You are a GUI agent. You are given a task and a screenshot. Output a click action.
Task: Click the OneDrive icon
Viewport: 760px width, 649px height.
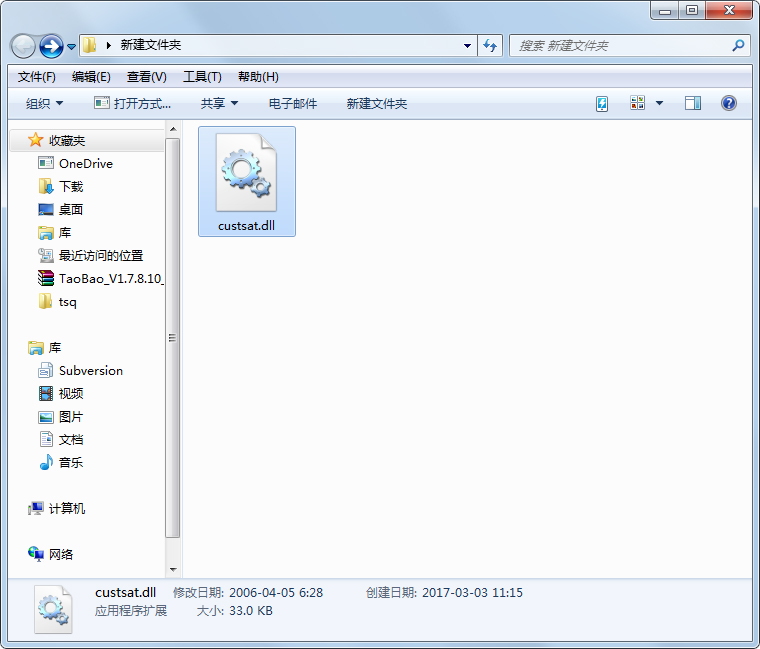coord(46,163)
